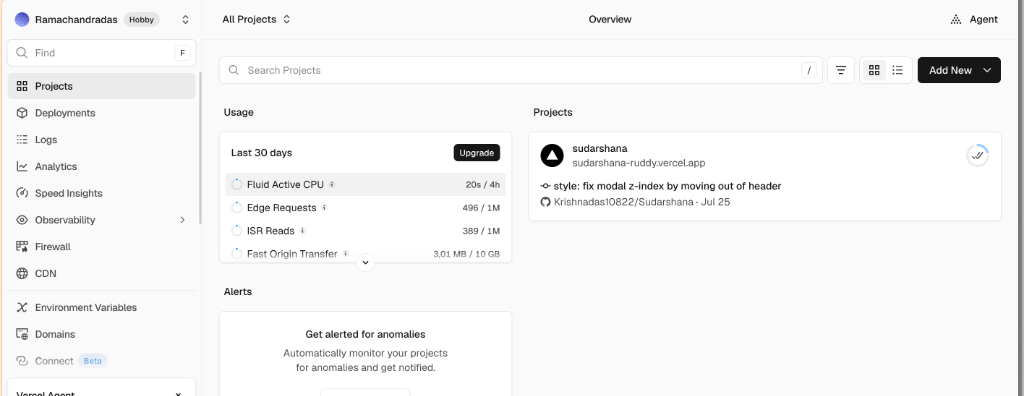
Task: Click the ISR Reads info icon
Action: coord(303,231)
